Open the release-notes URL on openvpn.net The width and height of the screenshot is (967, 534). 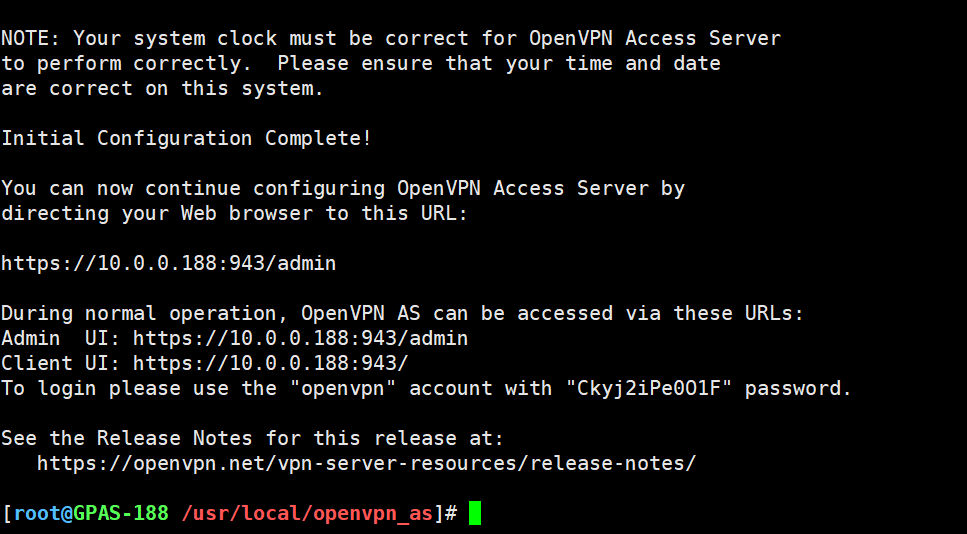coord(366,463)
